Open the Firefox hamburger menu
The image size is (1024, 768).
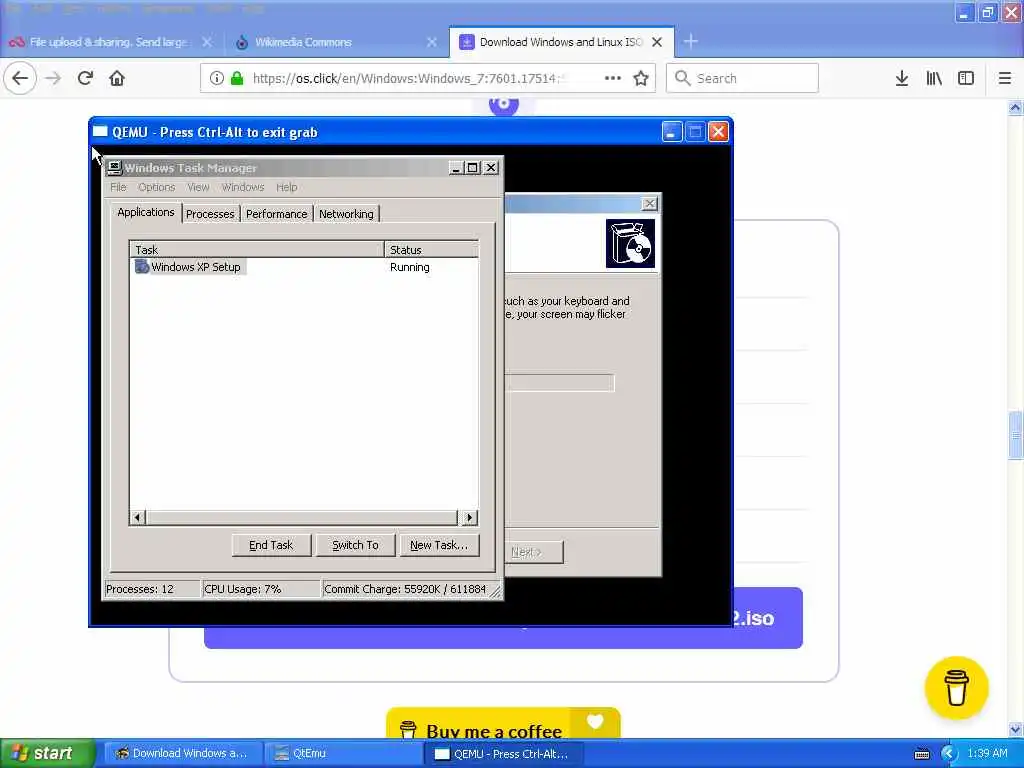point(1005,78)
